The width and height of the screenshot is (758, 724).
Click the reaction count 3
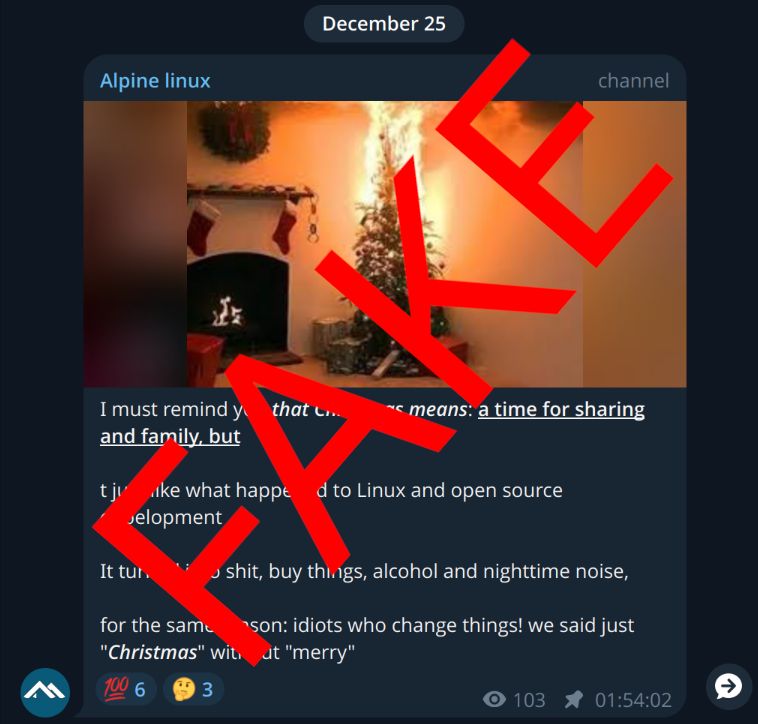click(207, 690)
